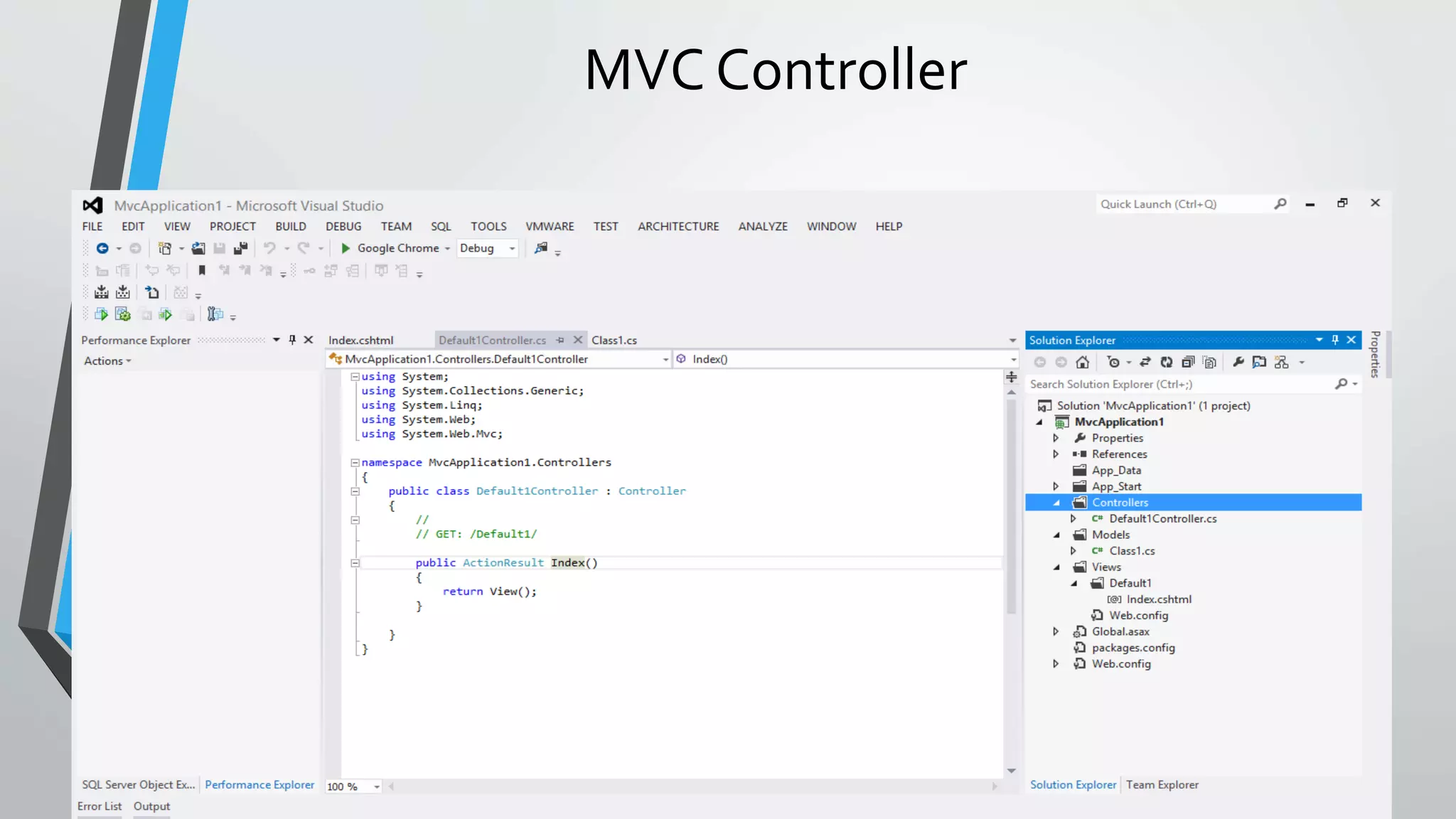Viewport: 1456px width, 819px height.
Task: Click the Save All toolbar icon
Action: tap(240, 248)
